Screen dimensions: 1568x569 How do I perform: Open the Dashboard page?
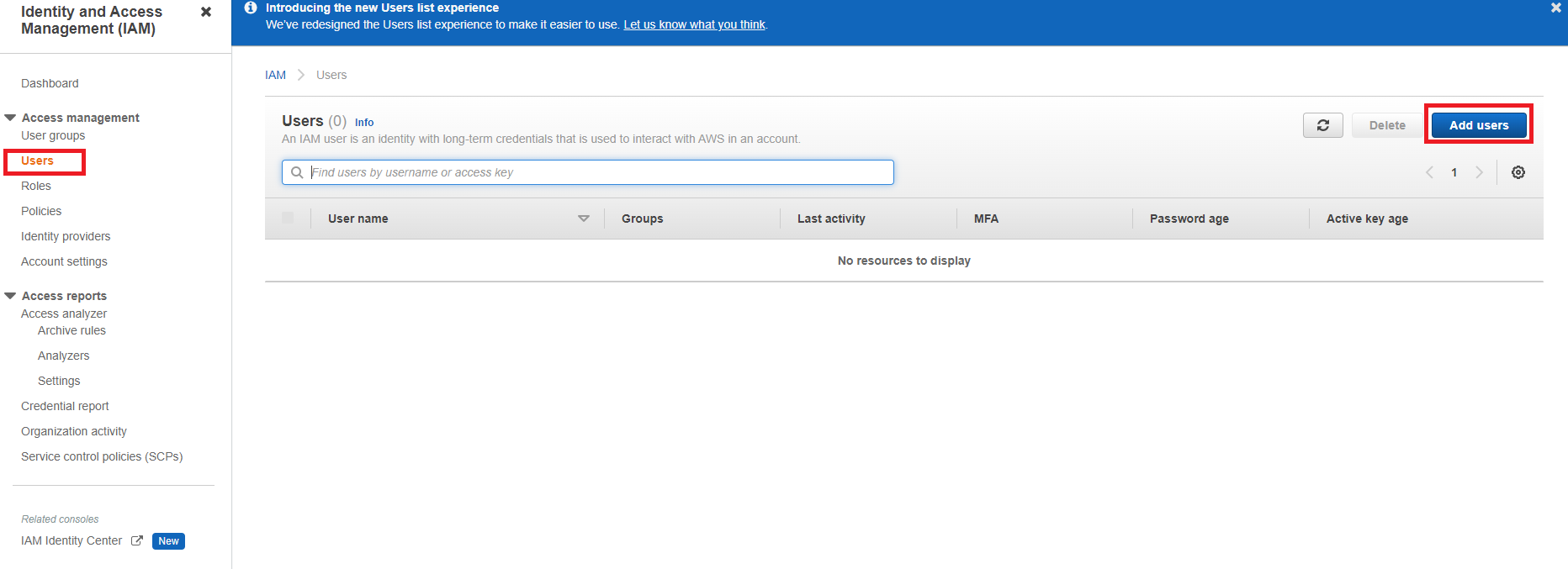point(50,83)
